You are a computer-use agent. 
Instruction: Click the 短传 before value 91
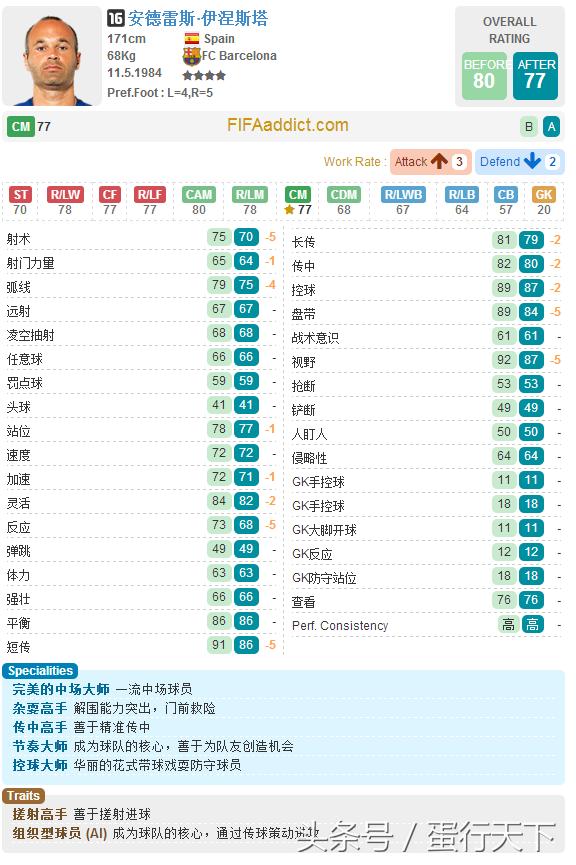(x=219, y=645)
